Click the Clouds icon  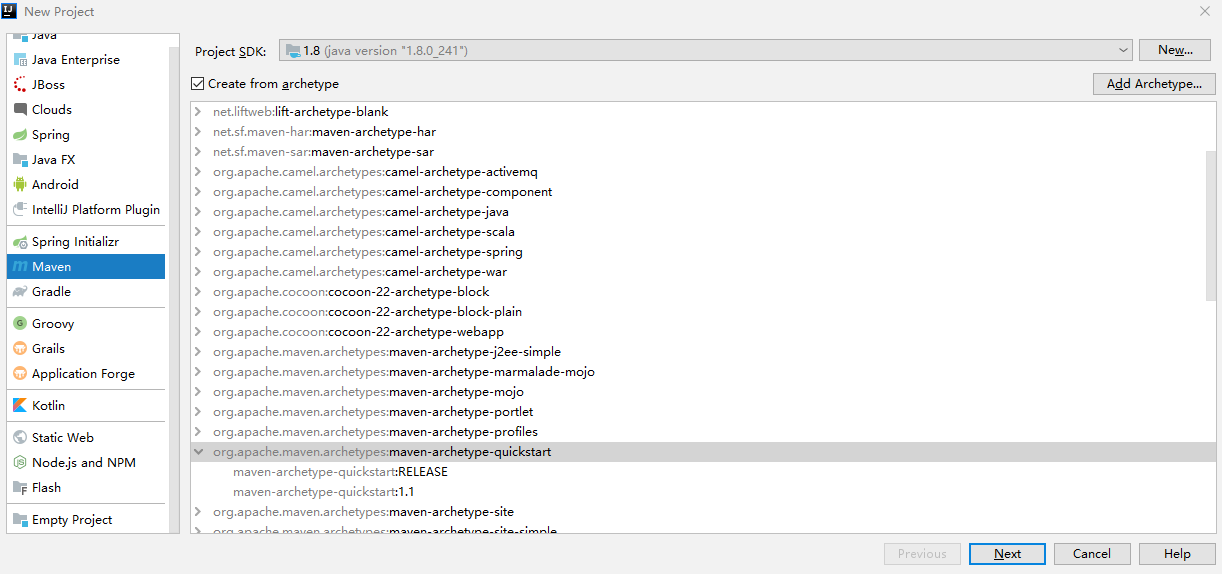pos(20,110)
